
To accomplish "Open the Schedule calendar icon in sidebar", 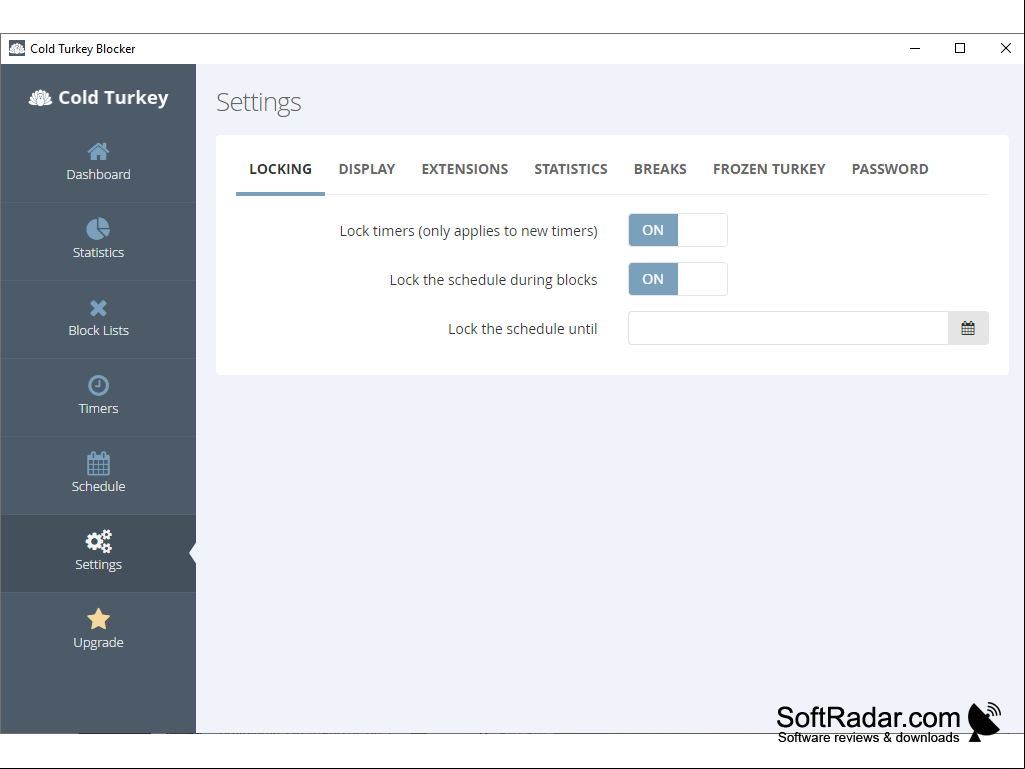I will pyautogui.click(x=98, y=463).
